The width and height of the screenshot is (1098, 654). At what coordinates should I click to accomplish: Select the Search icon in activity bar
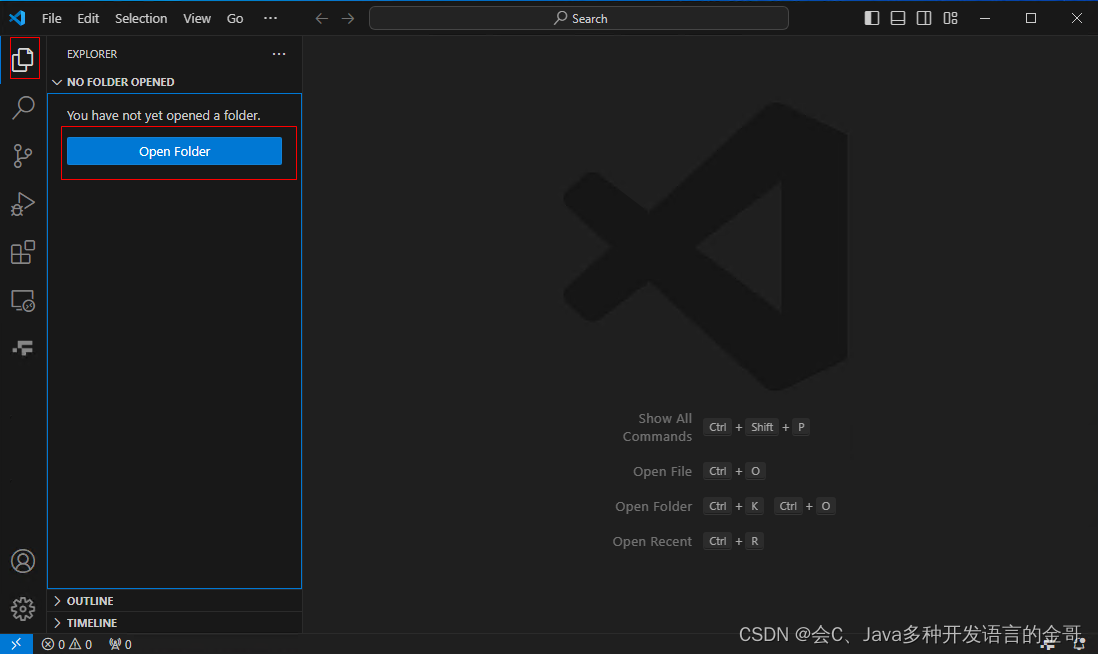[x=23, y=107]
